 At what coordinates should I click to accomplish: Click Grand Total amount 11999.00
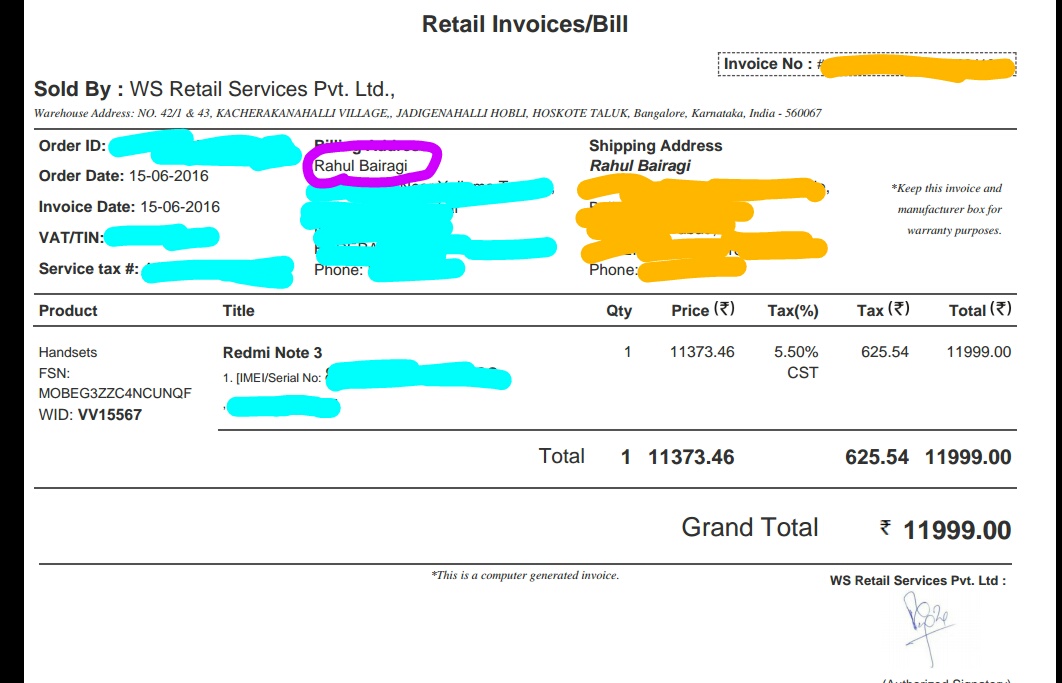click(957, 531)
